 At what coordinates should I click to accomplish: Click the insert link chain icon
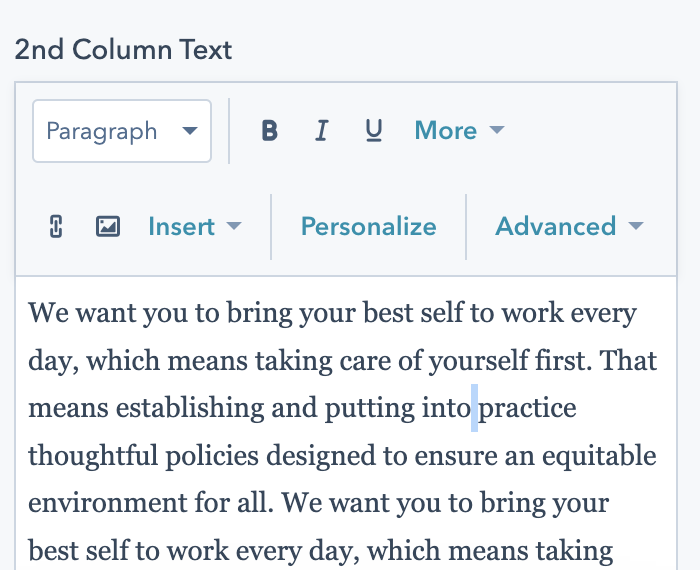tap(56, 226)
